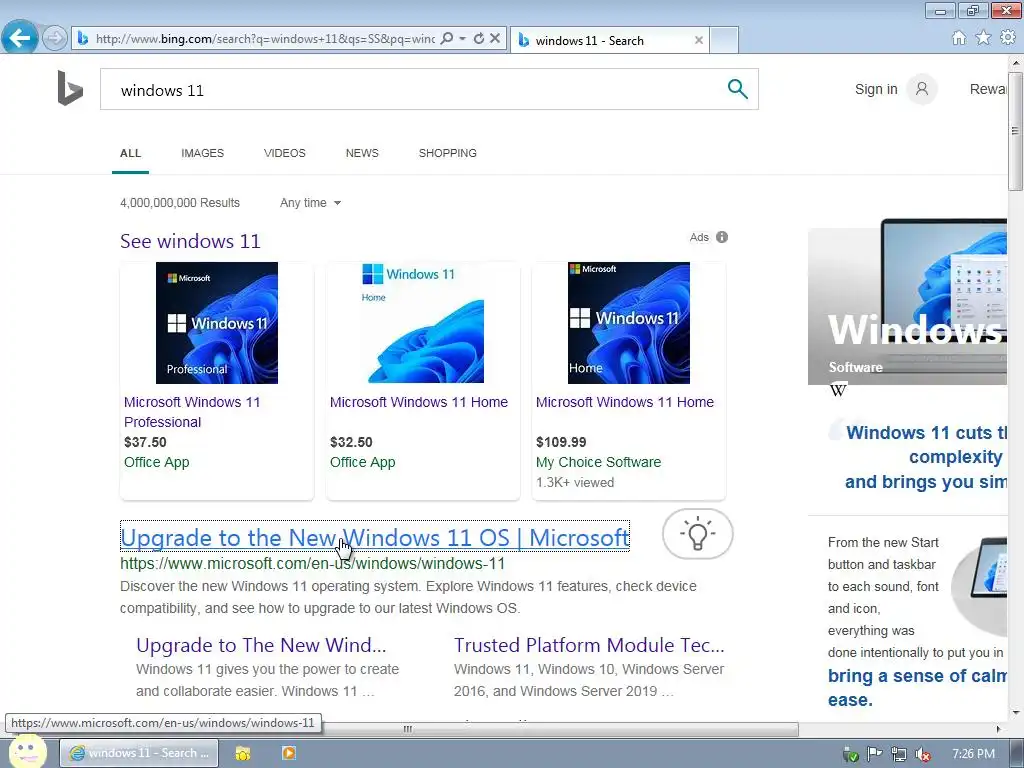Click 'Office App' seller under $32.50
The height and width of the screenshot is (768, 1024).
[362, 462]
